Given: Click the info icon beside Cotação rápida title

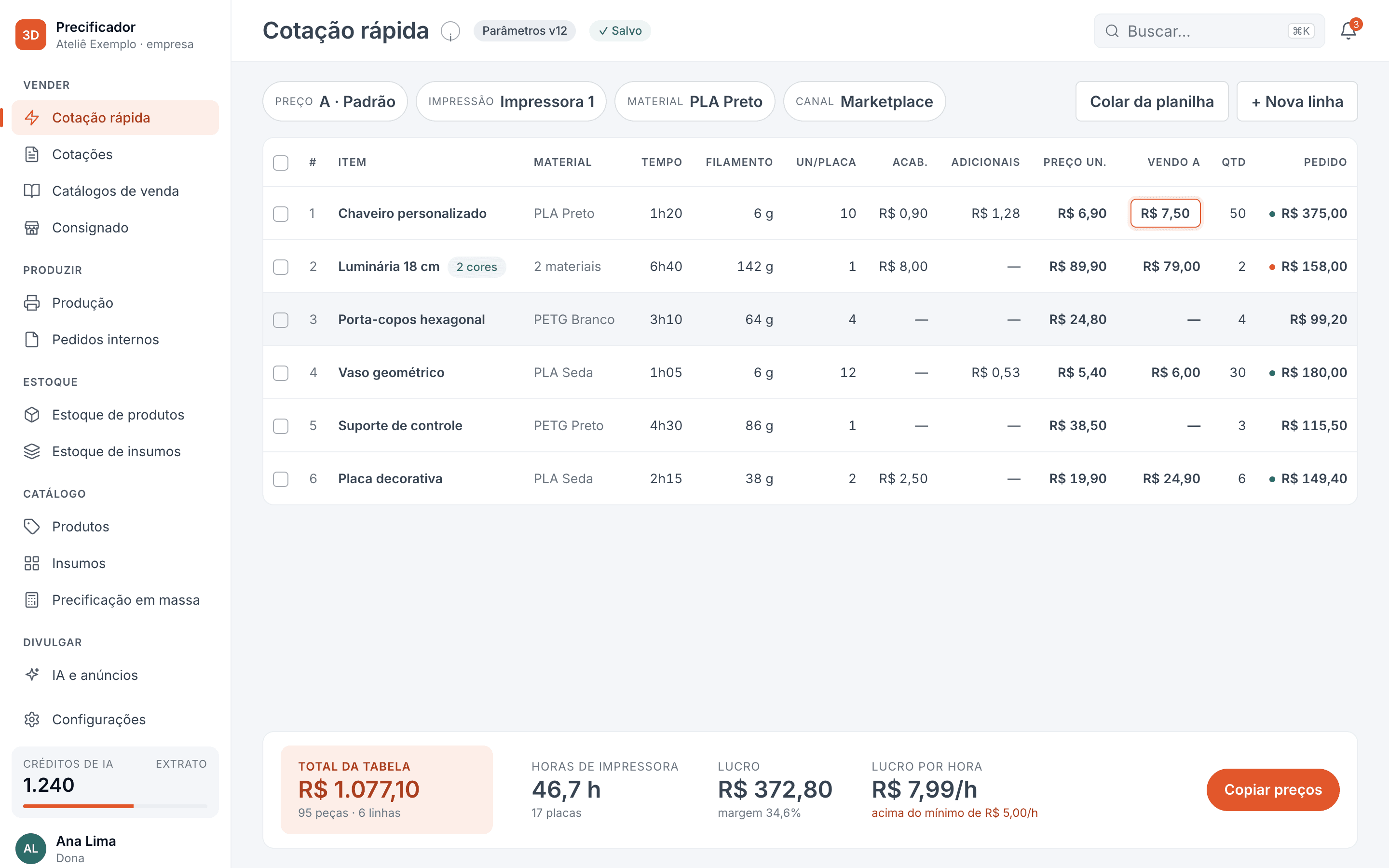Looking at the screenshot, I should 450,31.
